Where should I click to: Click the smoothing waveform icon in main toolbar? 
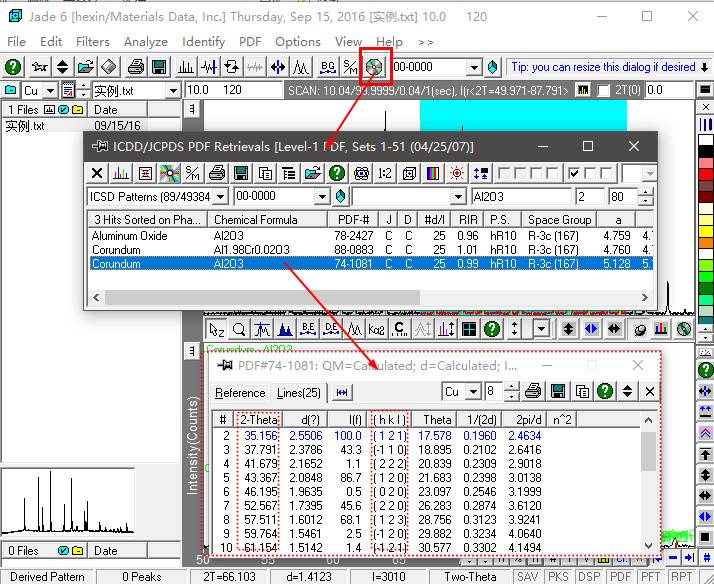(255, 67)
